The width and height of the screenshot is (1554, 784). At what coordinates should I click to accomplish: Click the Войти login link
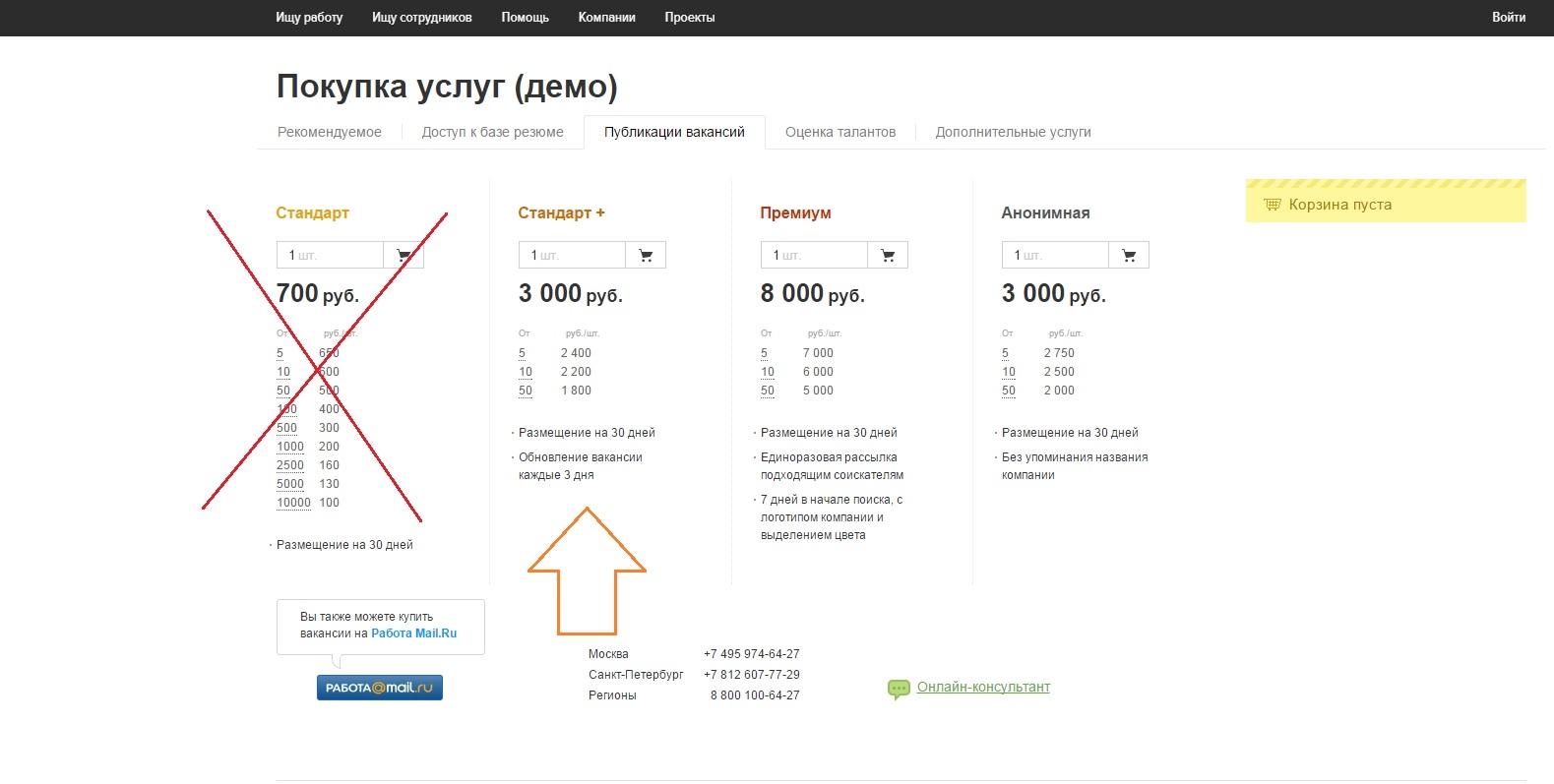click(1508, 18)
